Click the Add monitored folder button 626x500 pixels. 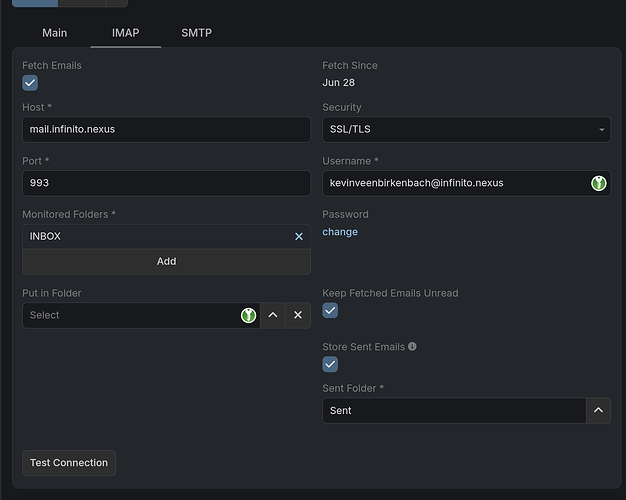tap(166, 261)
